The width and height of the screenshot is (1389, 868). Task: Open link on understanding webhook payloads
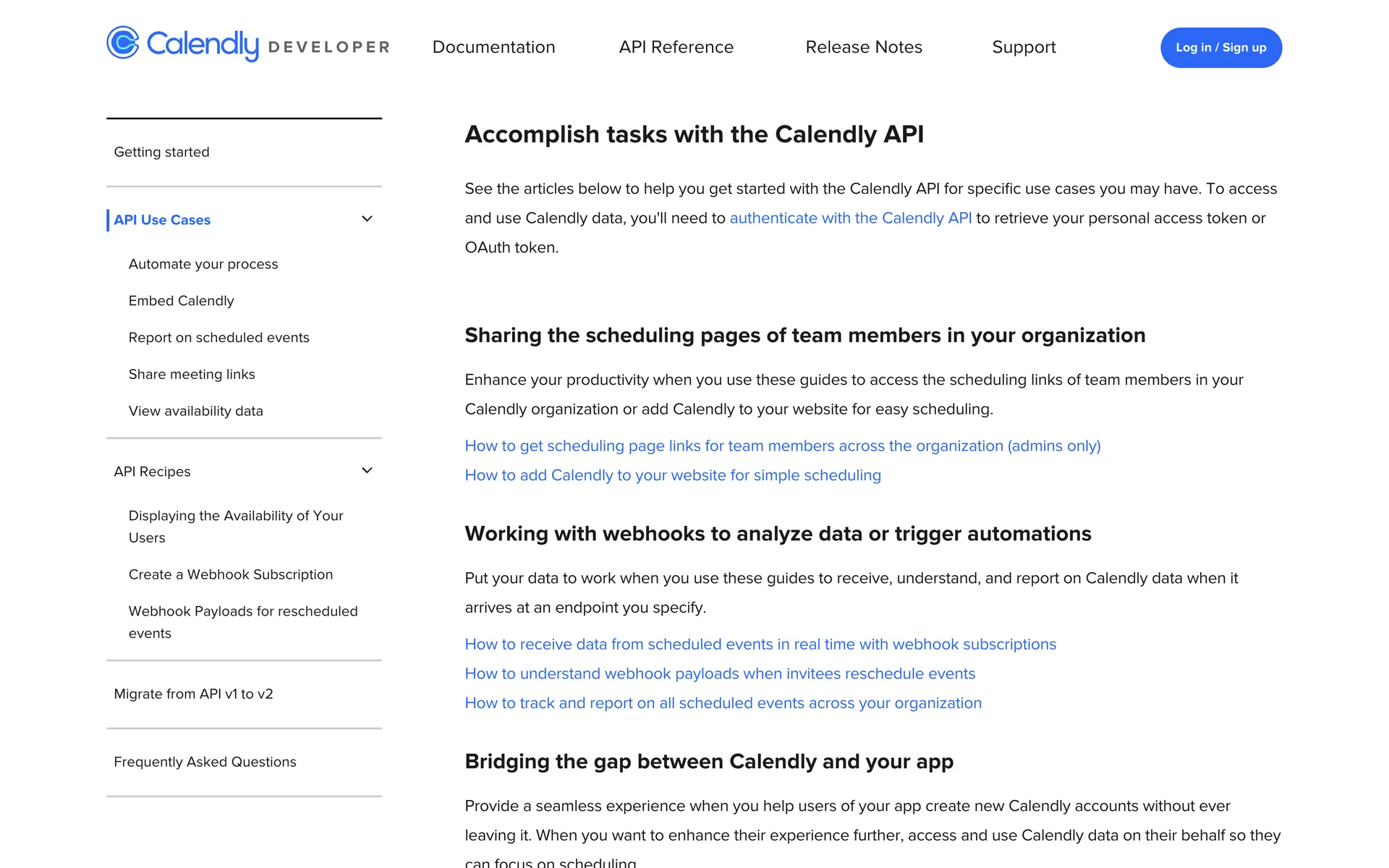click(x=719, y=673)
